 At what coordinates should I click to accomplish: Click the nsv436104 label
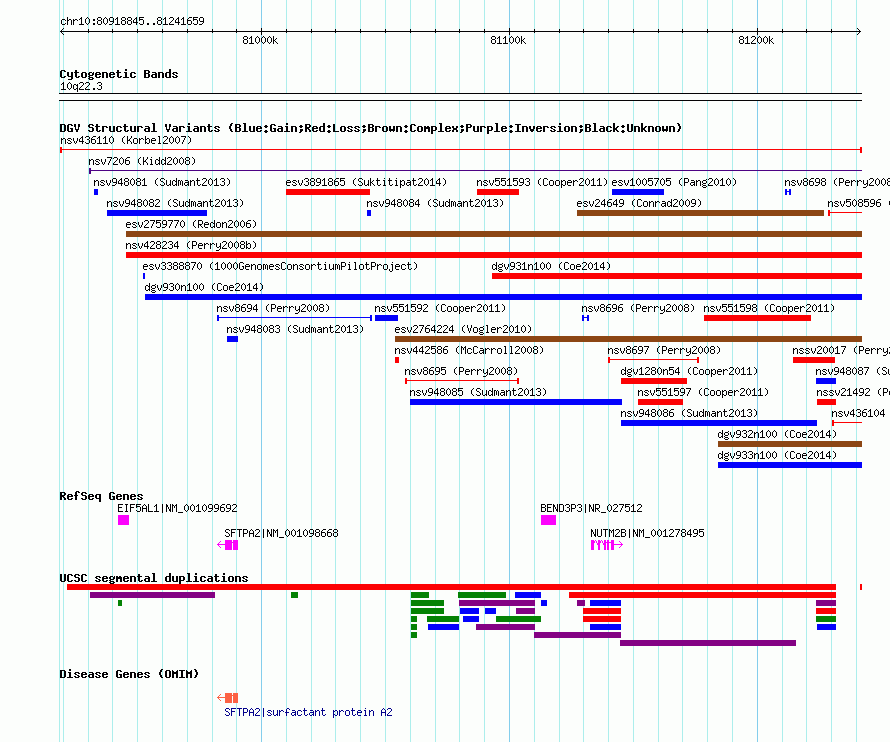(x=858, y=413)
